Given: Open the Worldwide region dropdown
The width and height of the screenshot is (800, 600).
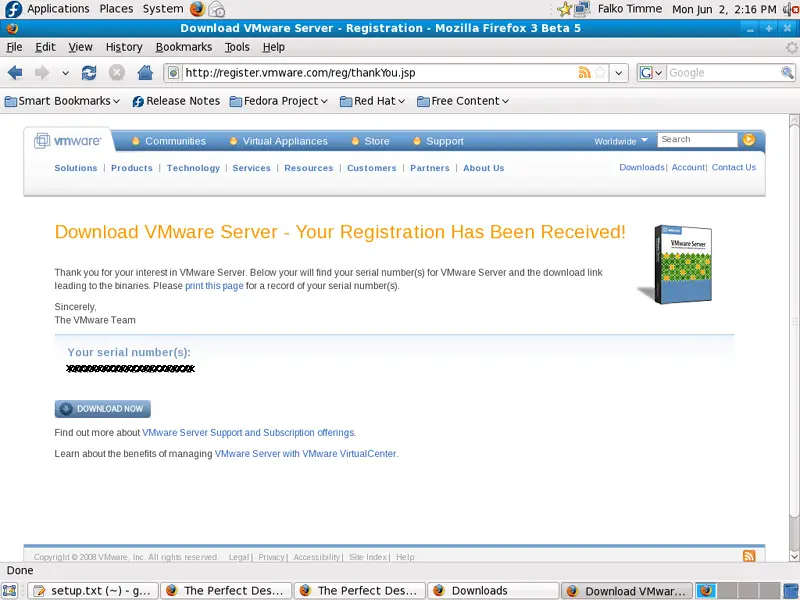Looking at the screenshot, I should click(621, 141).
